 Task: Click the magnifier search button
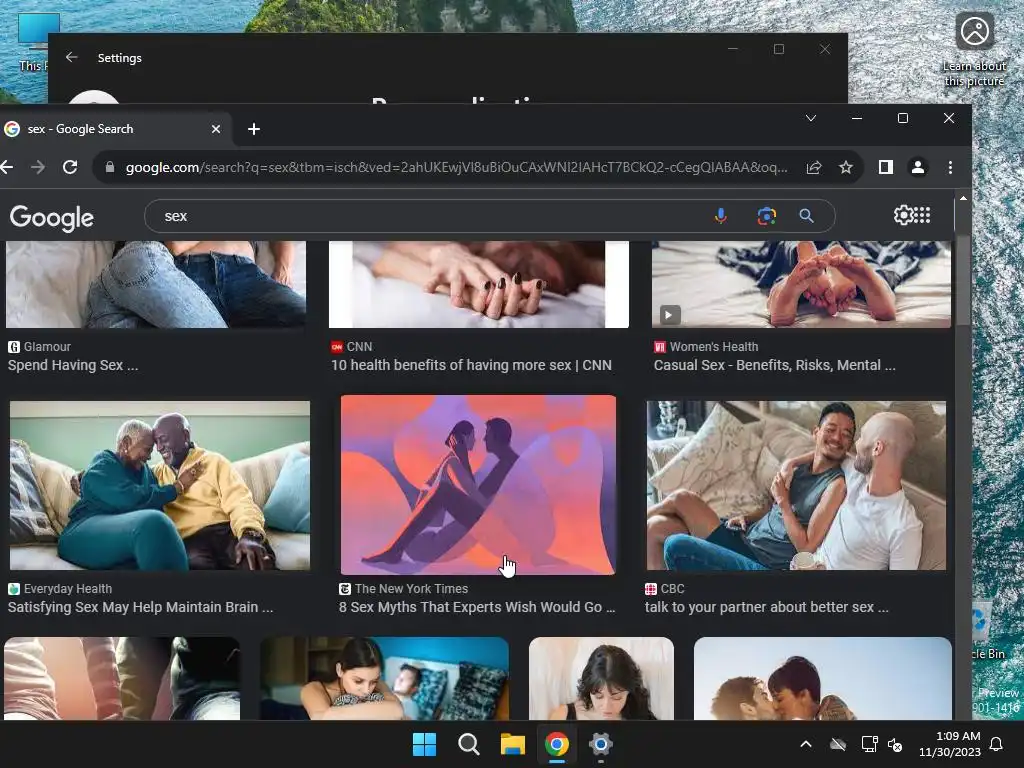click(x=807, y=216)
